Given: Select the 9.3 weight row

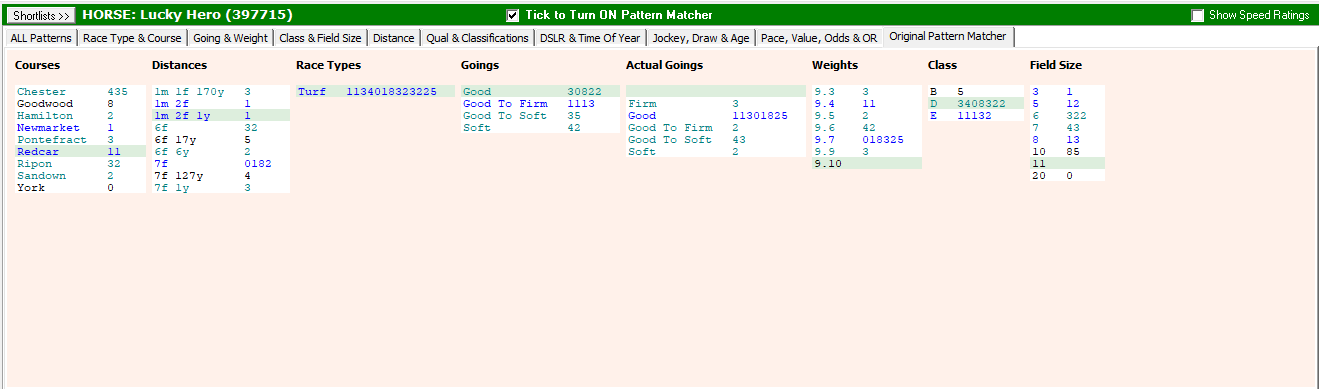Looking at the screenshot, I should point(867,92).
